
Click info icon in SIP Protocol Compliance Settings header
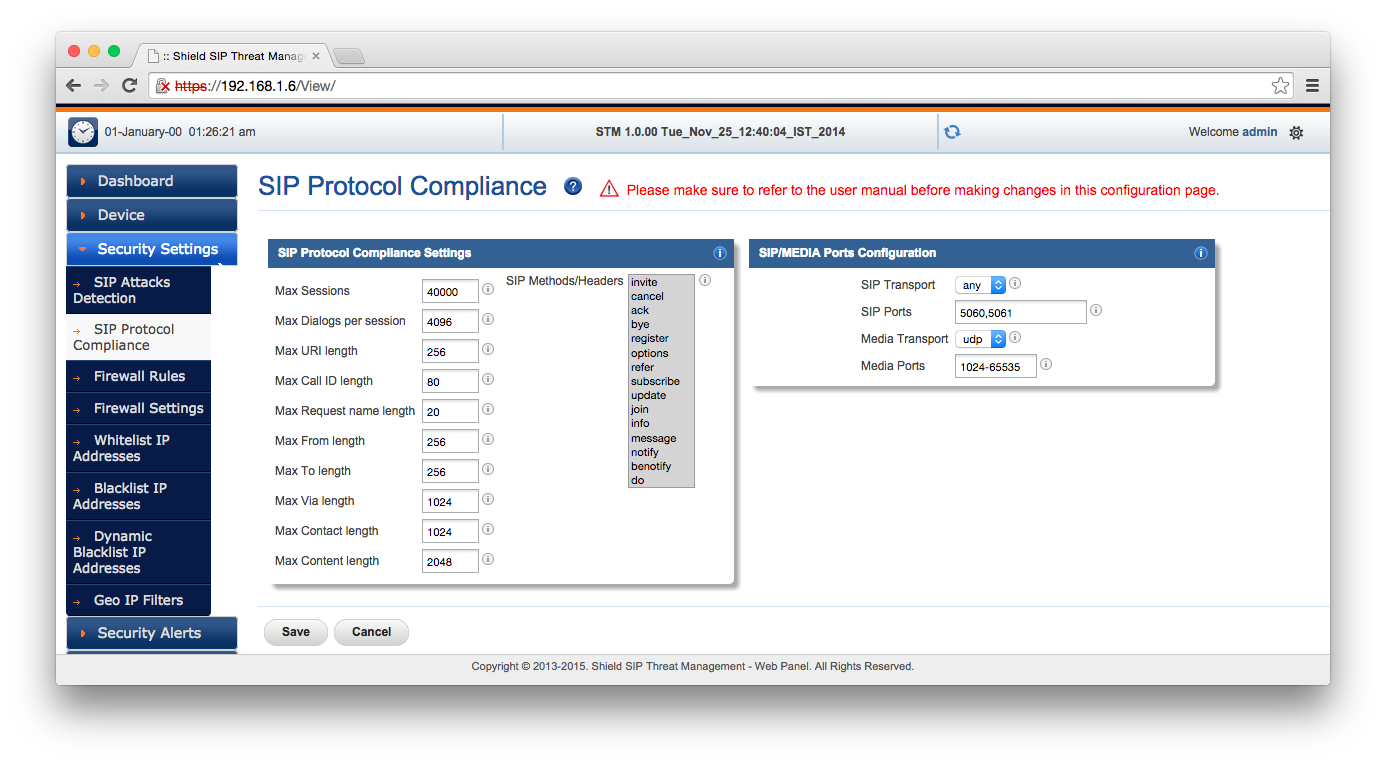pyautogui.click(x=719, y=253)
